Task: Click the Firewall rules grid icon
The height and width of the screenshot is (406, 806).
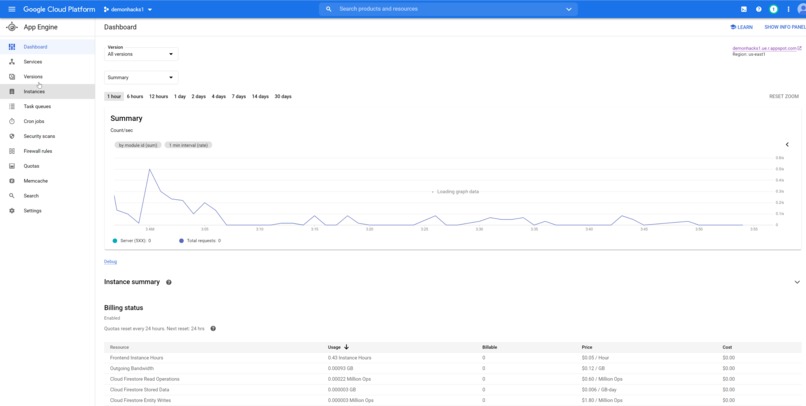Action: pos(12,151)
